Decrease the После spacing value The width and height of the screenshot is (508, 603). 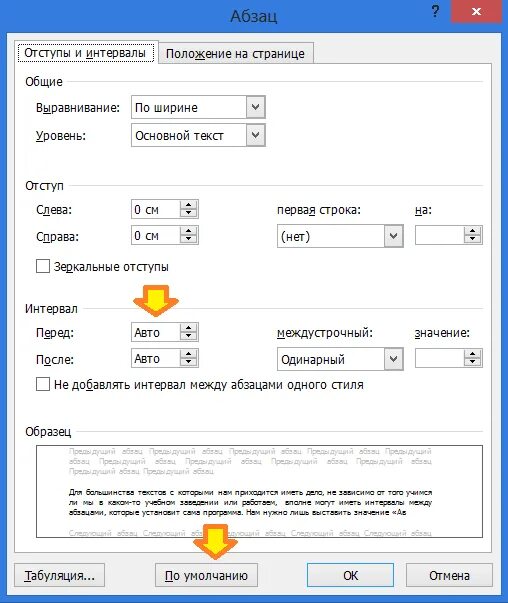point(188,362)
